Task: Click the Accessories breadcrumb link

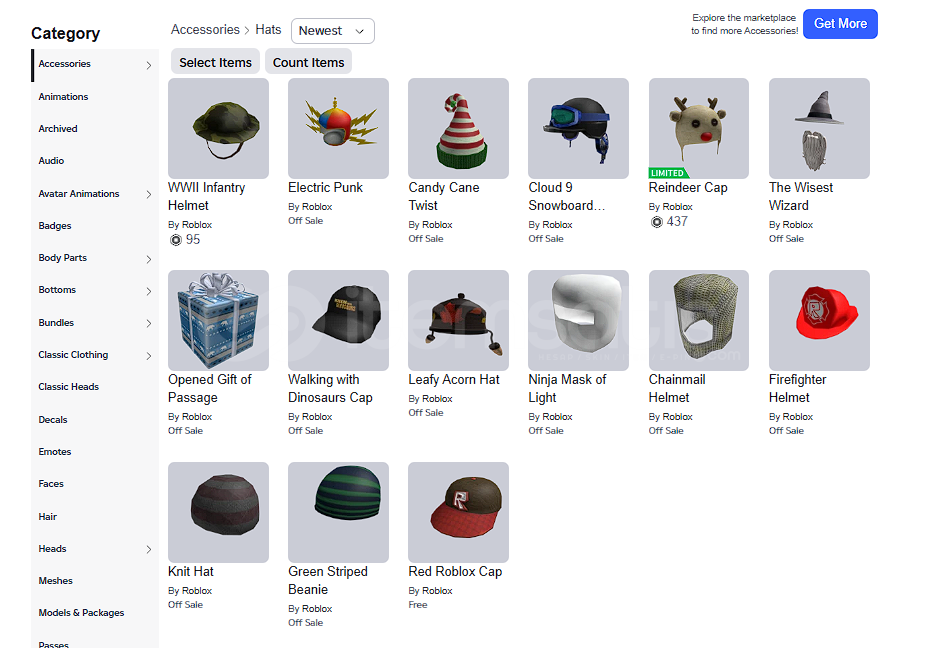Action: pos(205,29)
